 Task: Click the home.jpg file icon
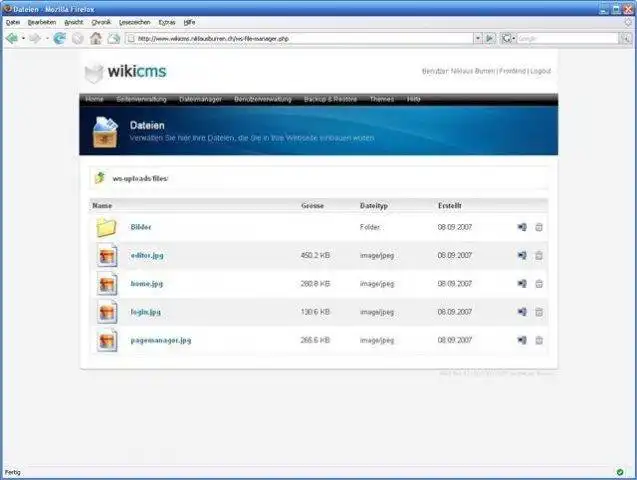tap(107, 283)
